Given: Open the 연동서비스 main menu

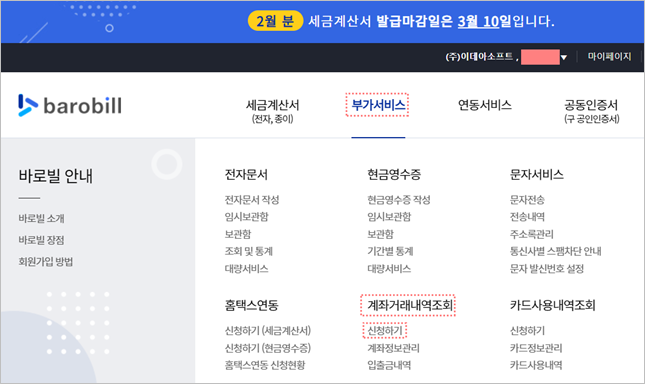Looking at the screenshot, I should pos(485,105).
